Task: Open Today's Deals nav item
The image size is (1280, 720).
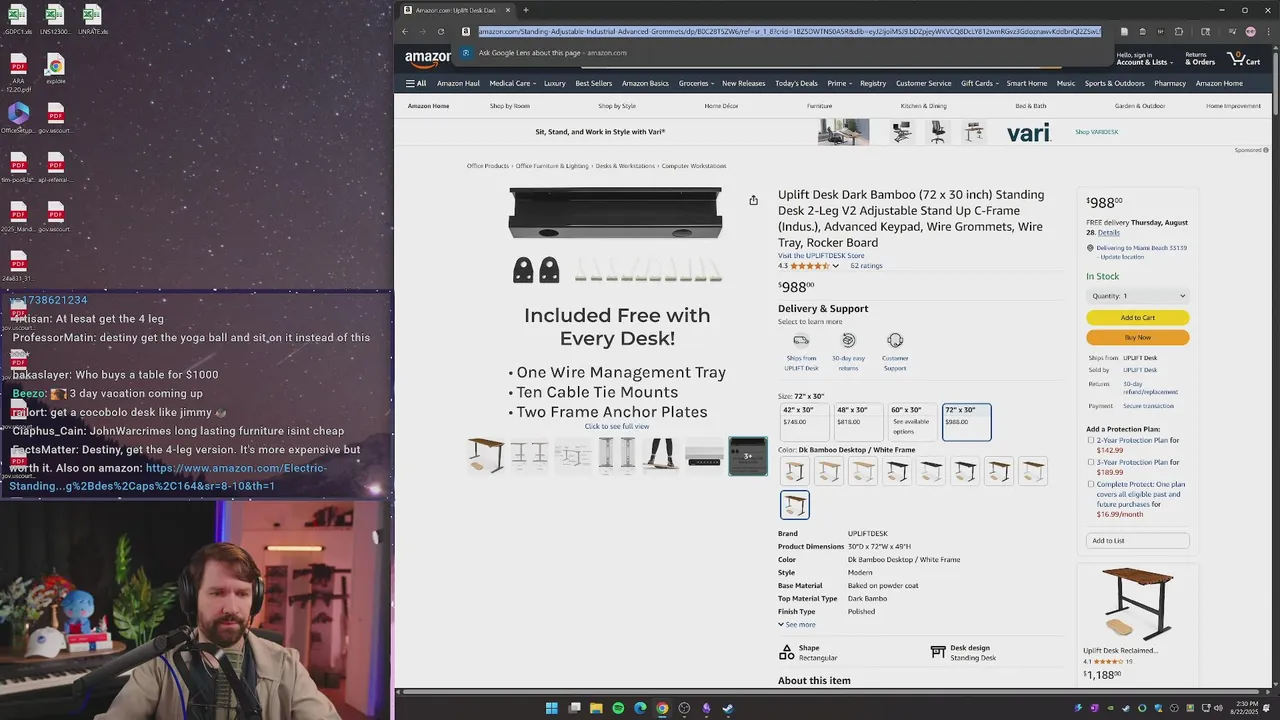Action: click(x=796, y=83)
